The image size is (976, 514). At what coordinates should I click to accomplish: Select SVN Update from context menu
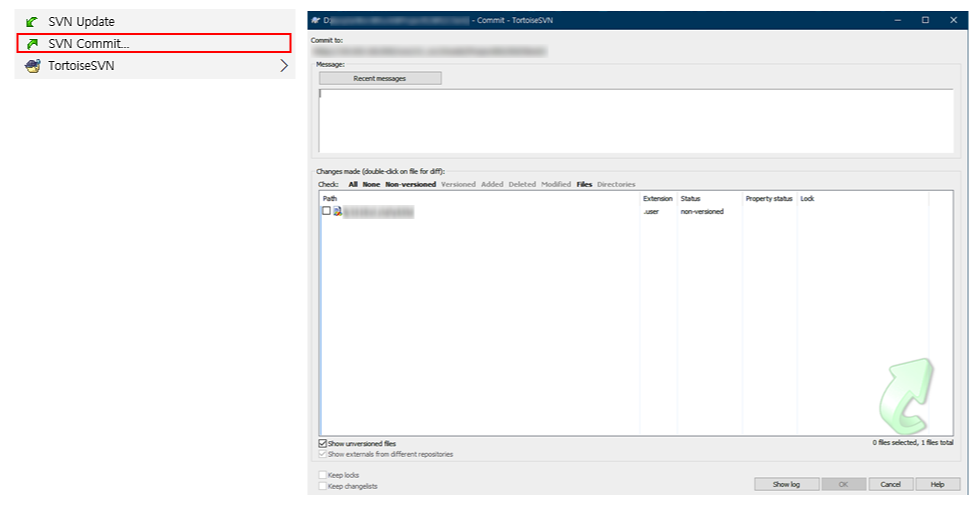[x=154, y=22]
